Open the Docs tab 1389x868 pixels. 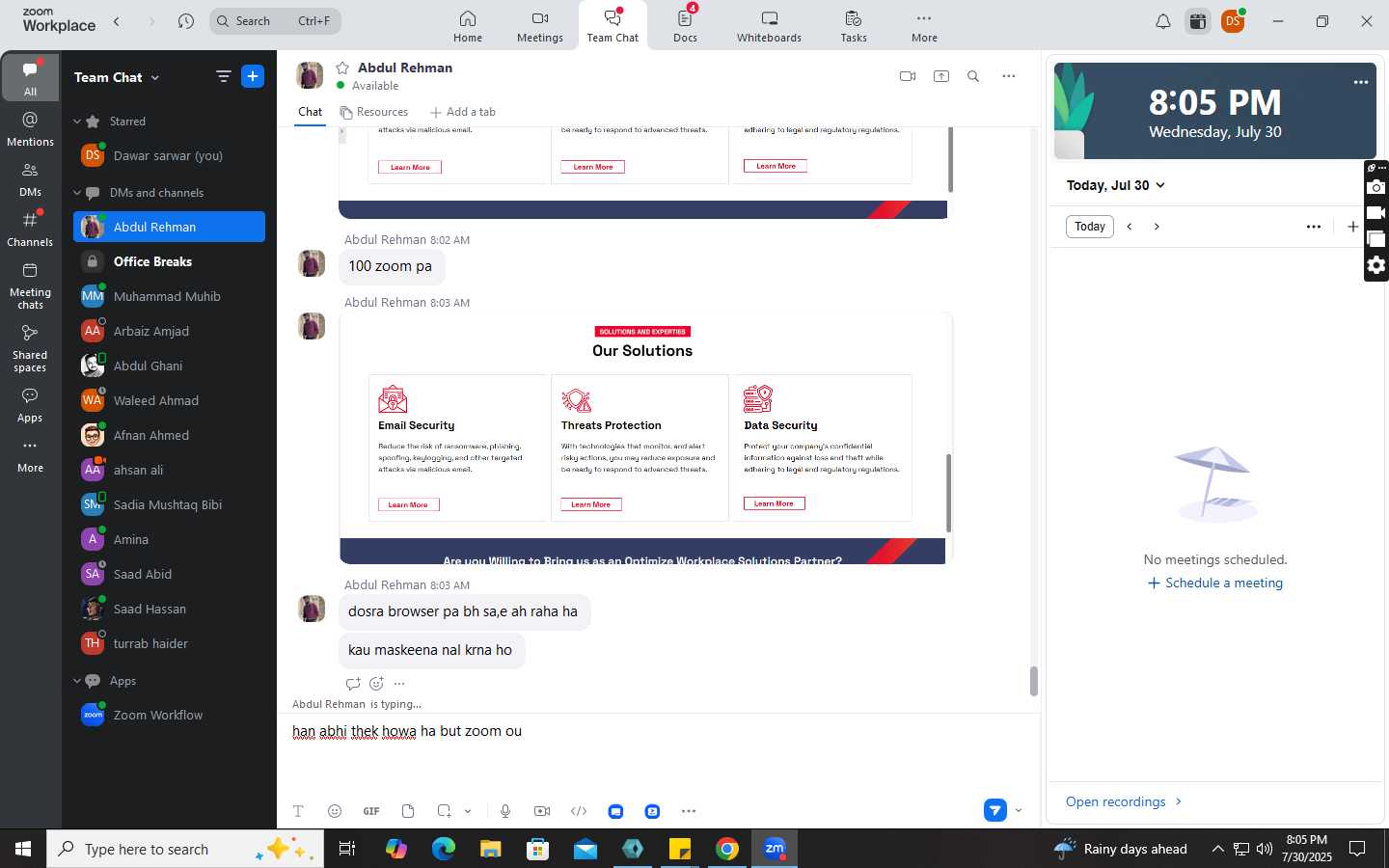click(686, 26)
